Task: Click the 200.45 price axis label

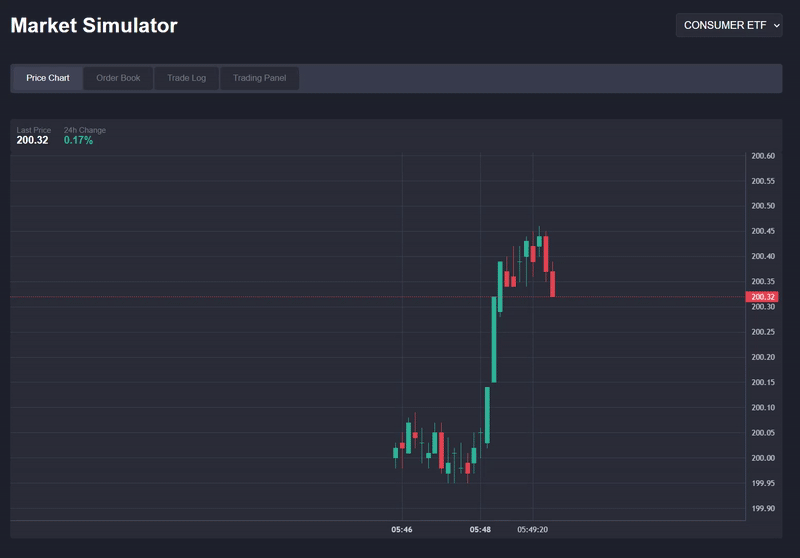Action: coord(763,231)
